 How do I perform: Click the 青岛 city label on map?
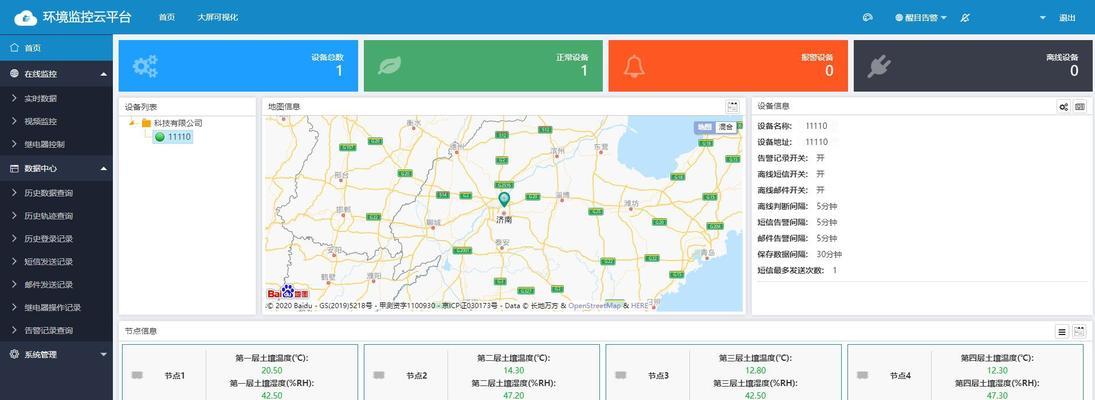pos(709,253)
